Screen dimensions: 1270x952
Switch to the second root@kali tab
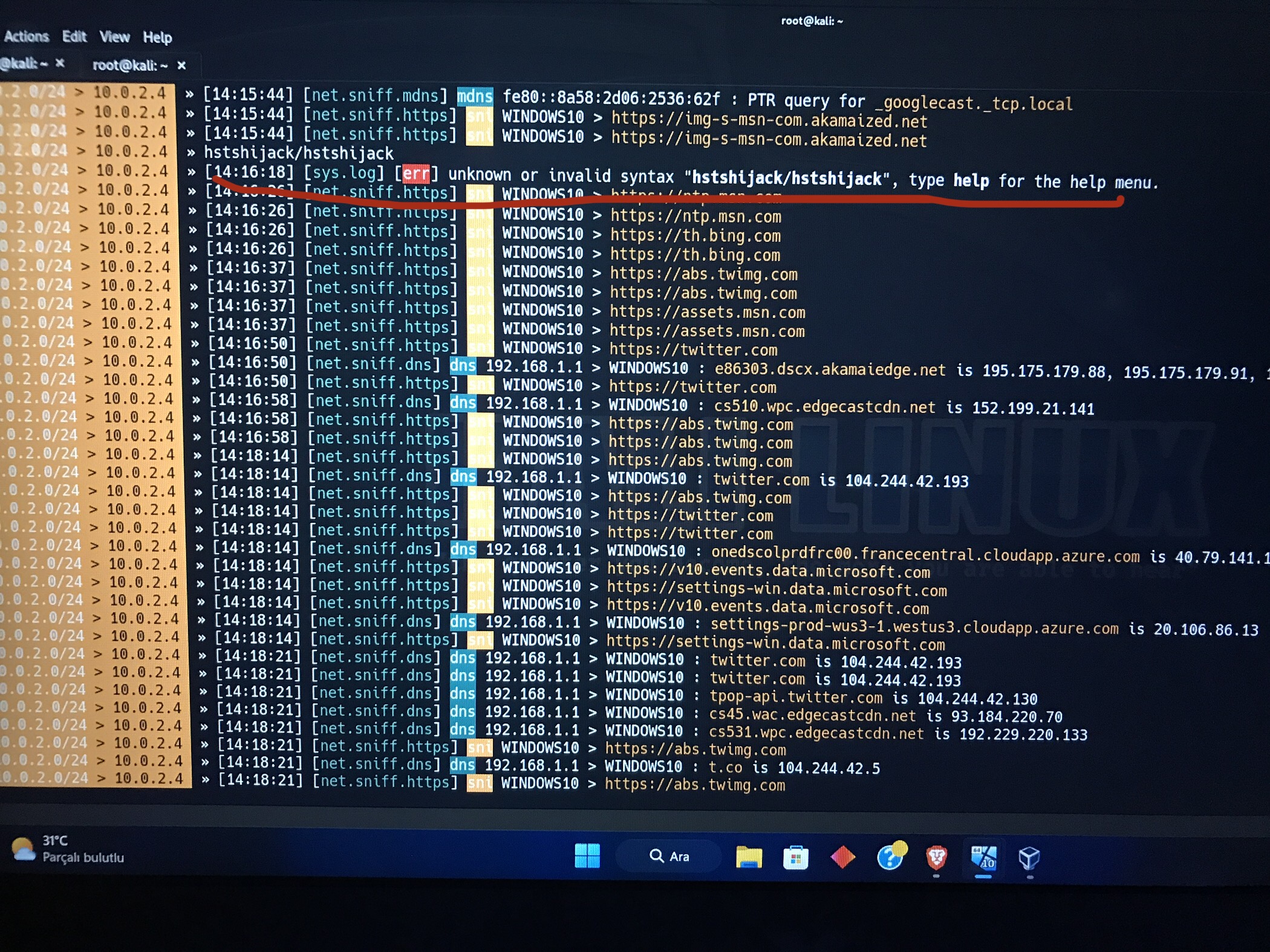[129, 65]
